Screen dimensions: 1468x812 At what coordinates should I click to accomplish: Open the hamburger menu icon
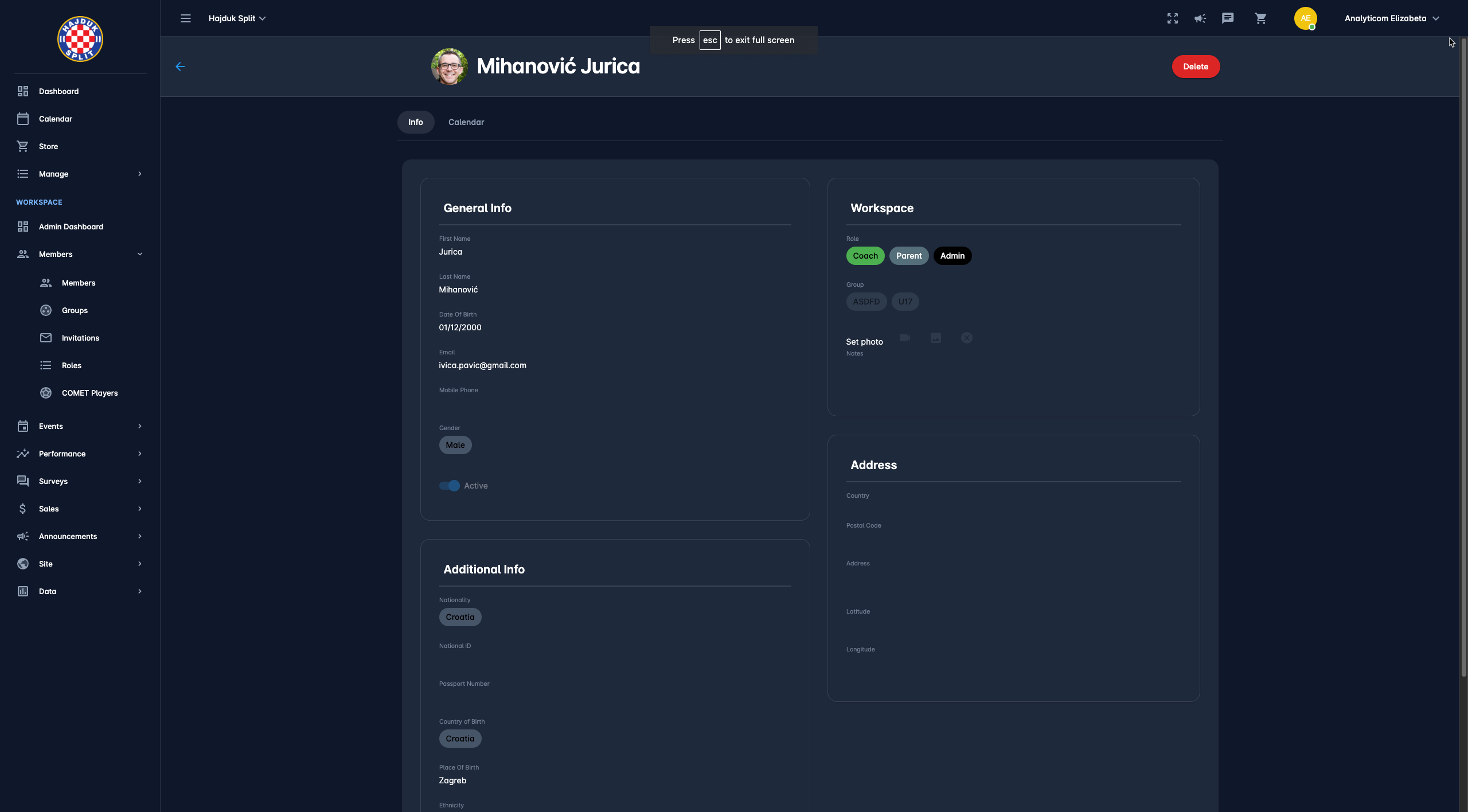pyautogui.click(x=185, y=18)
